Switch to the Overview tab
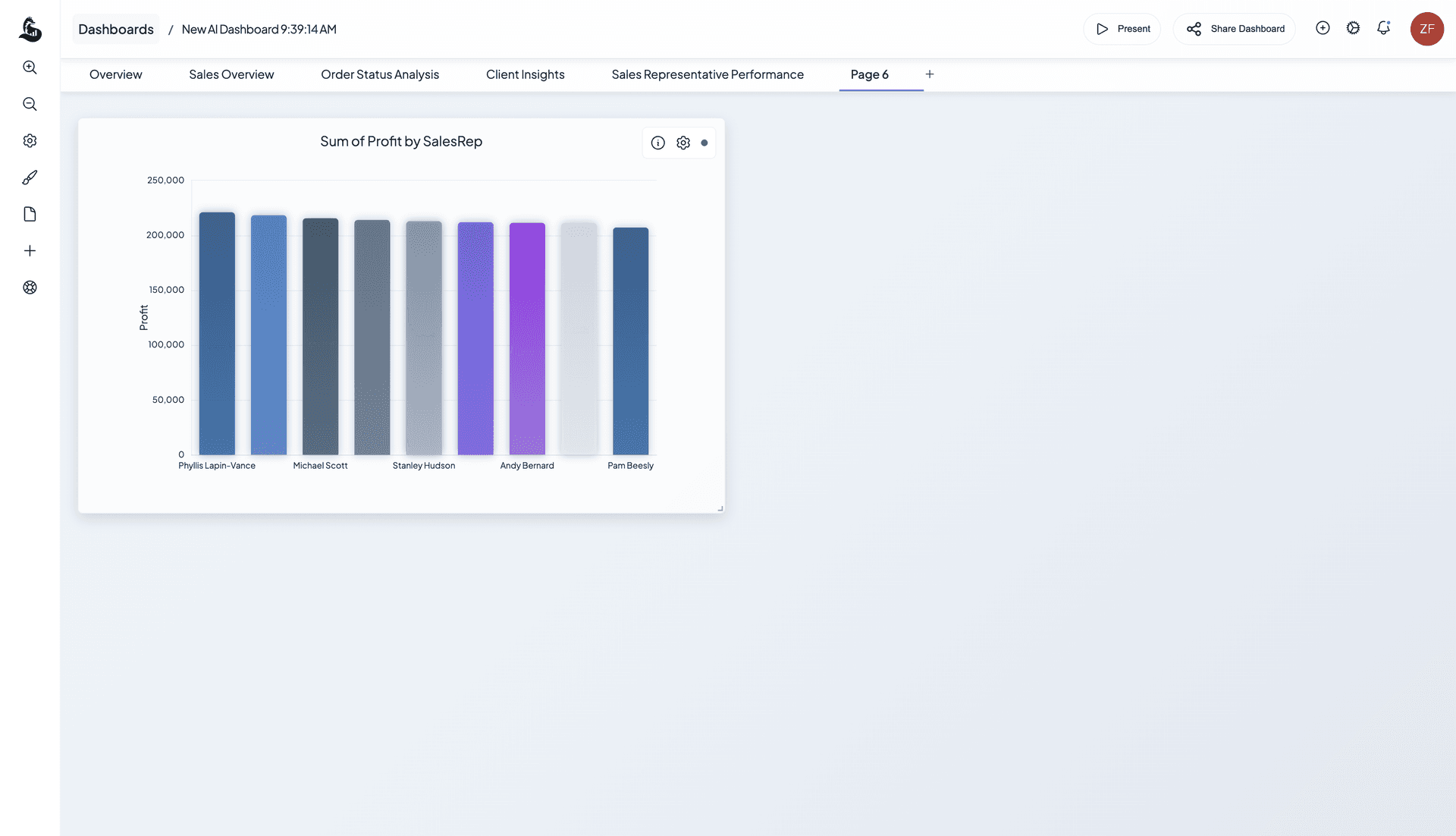Image resolution: width=1456 pixels, height=836 pixels. pyautogui.click(x=115, y=74)
